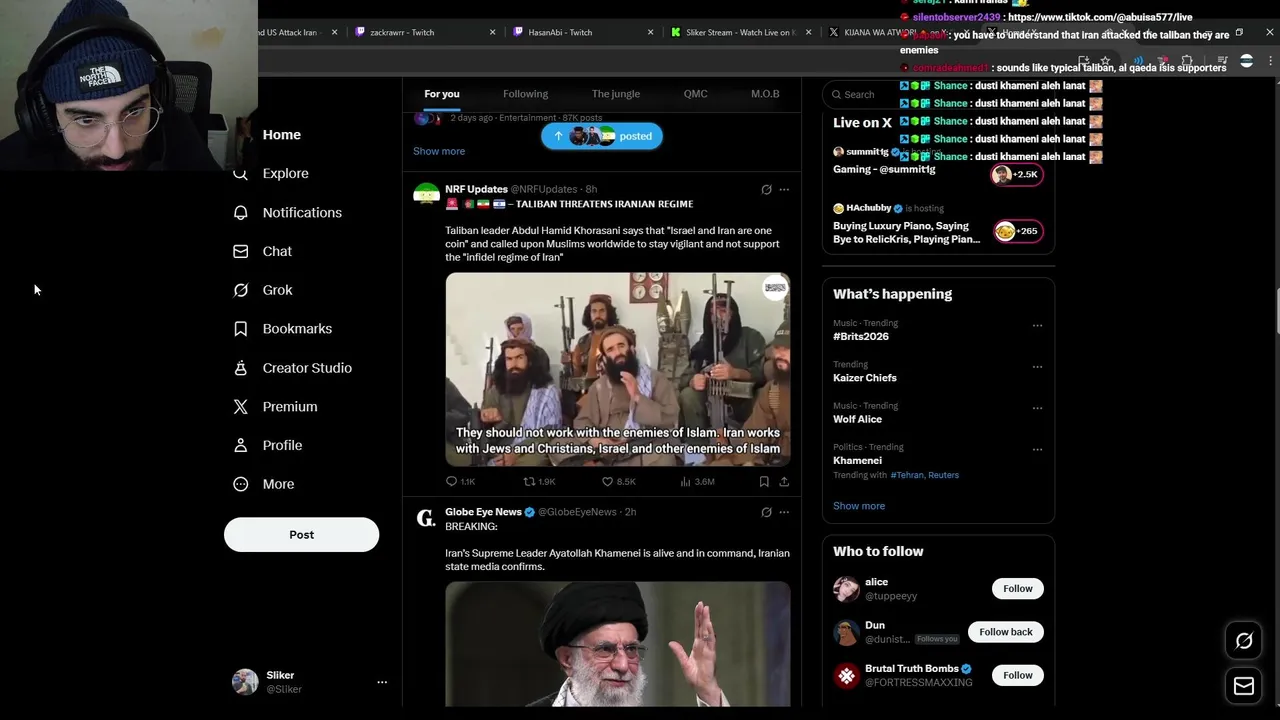Open the Kaizer Chiefs trending topic

tap(865, 378)
